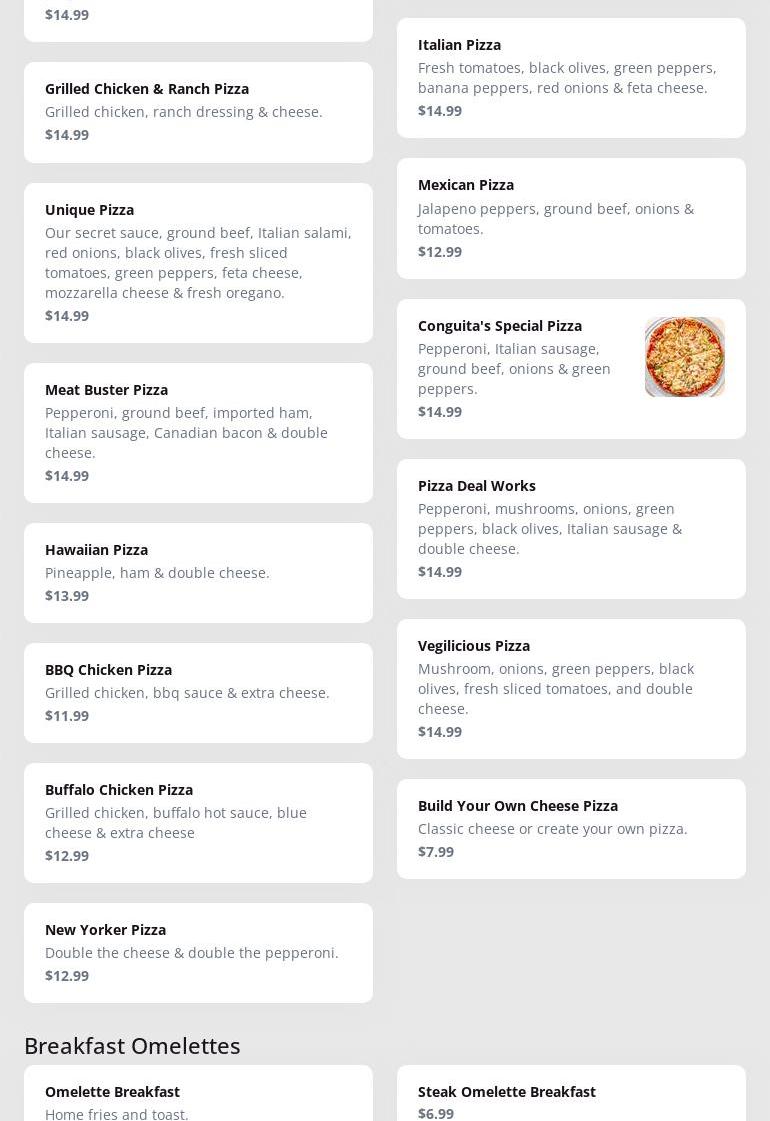Select the Vegilicious Pizza card
Image resolution: width=770 pixels, height=1121 pixels.
tap(571, 688)
